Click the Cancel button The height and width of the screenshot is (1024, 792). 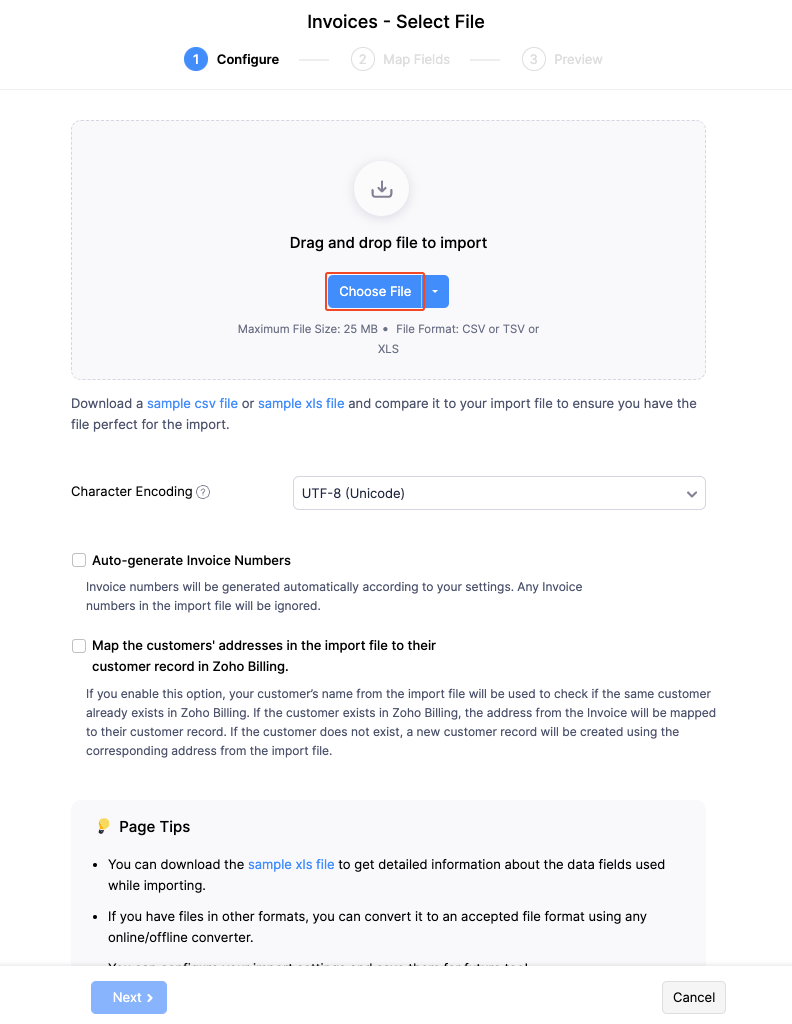693,997
